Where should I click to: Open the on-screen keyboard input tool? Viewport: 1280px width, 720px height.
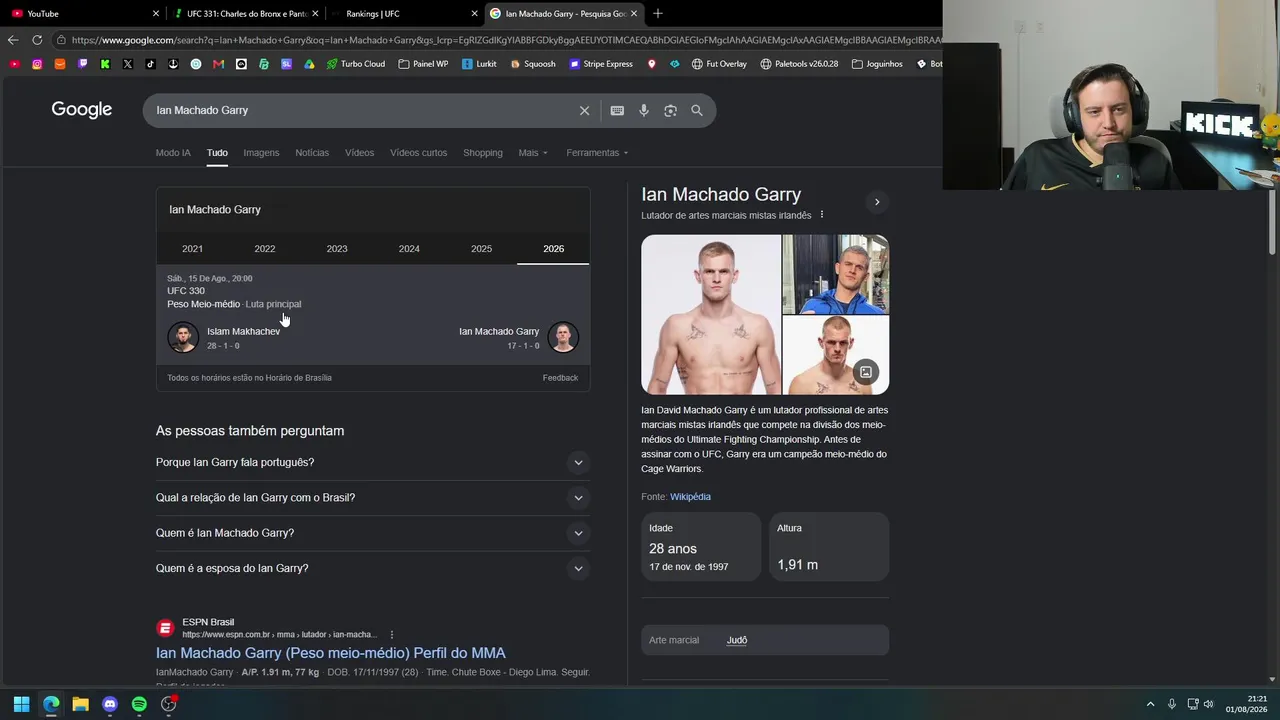click(617, 111)
